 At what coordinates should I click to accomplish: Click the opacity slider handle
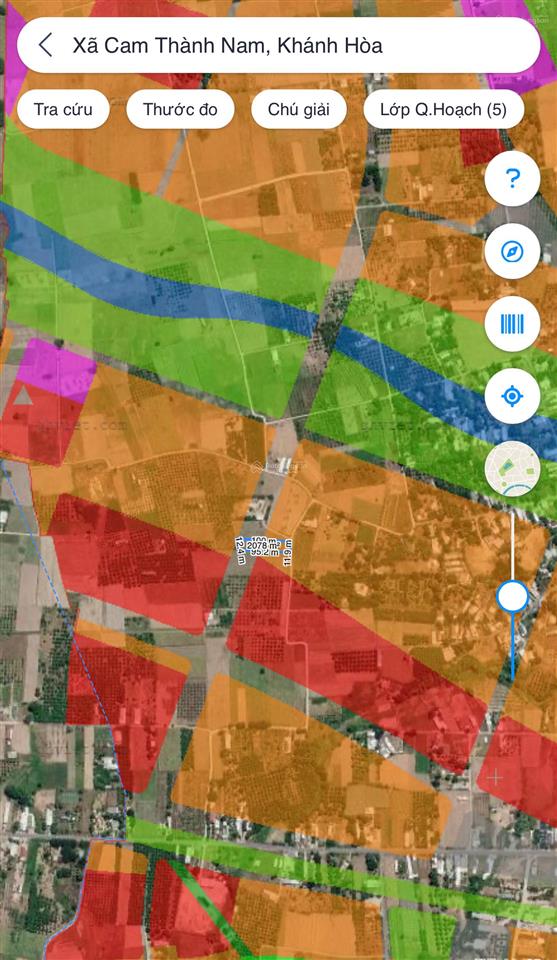click(512, 596)
